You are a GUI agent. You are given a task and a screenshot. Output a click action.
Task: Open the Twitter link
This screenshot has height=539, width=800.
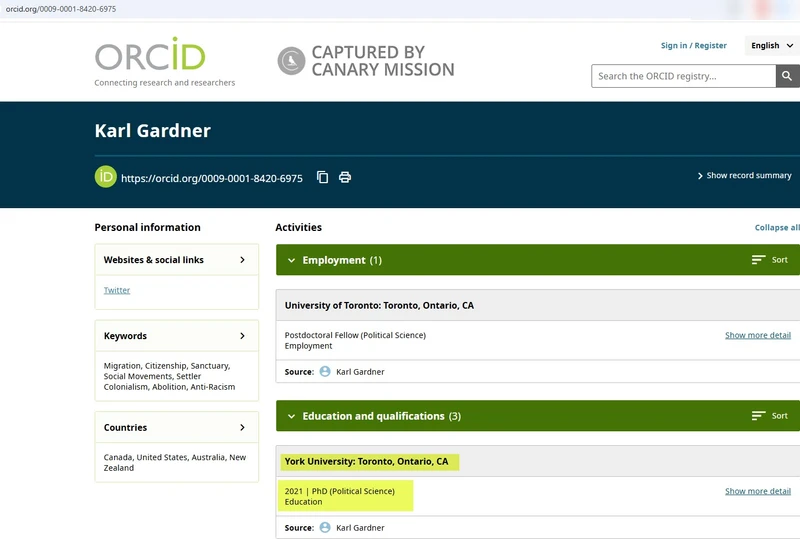click(x=117, y=290)
